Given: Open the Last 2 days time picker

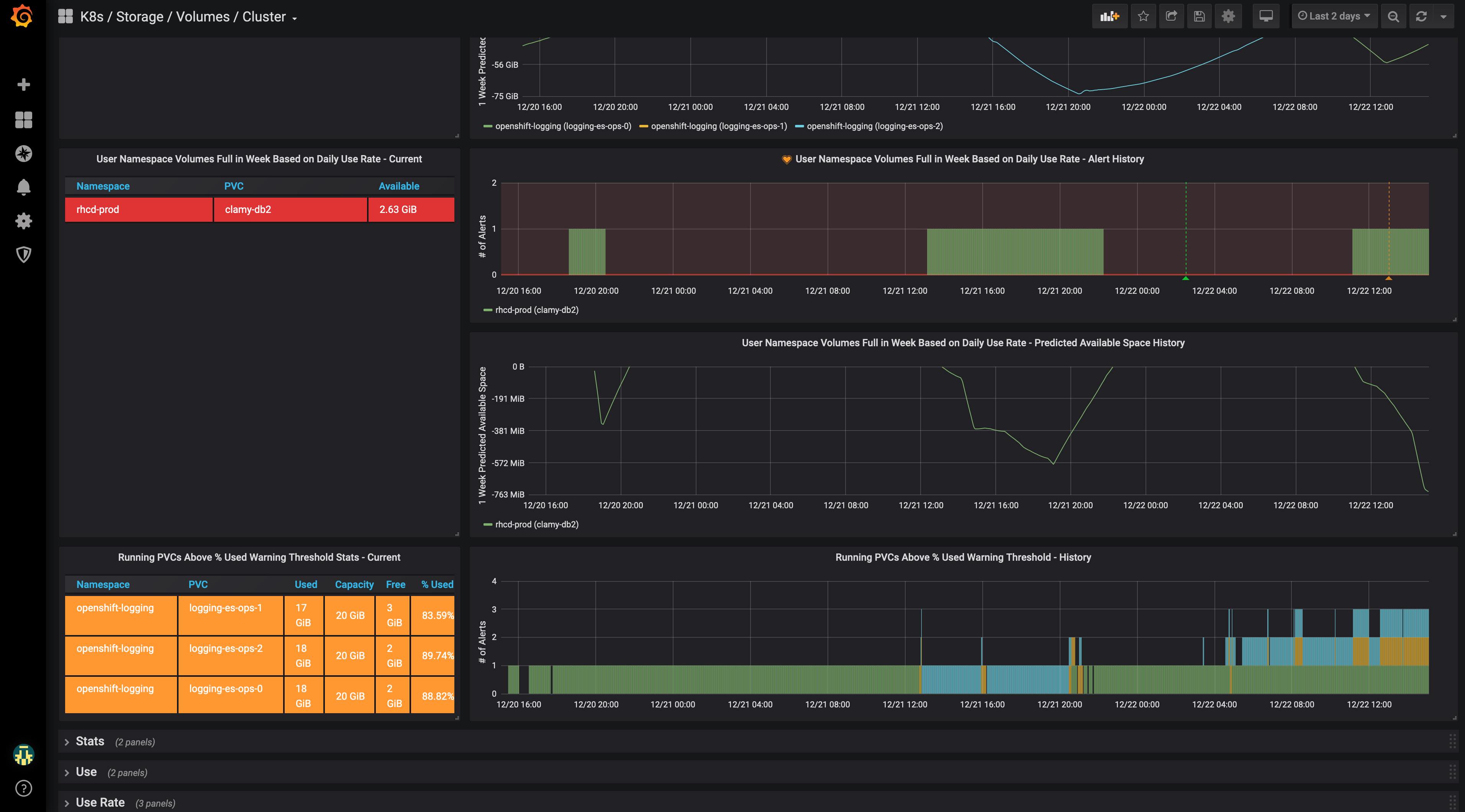Looking at the screenshot, I should pyautogui.click(x=1334, y=16).
